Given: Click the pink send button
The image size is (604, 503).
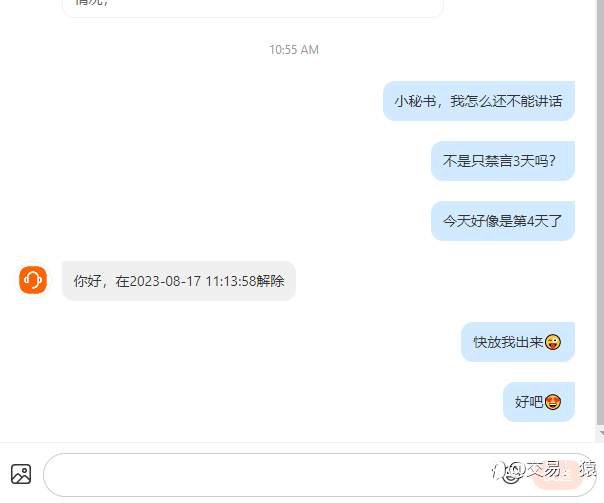Looking at the screenshot, I should coord(558,475).
